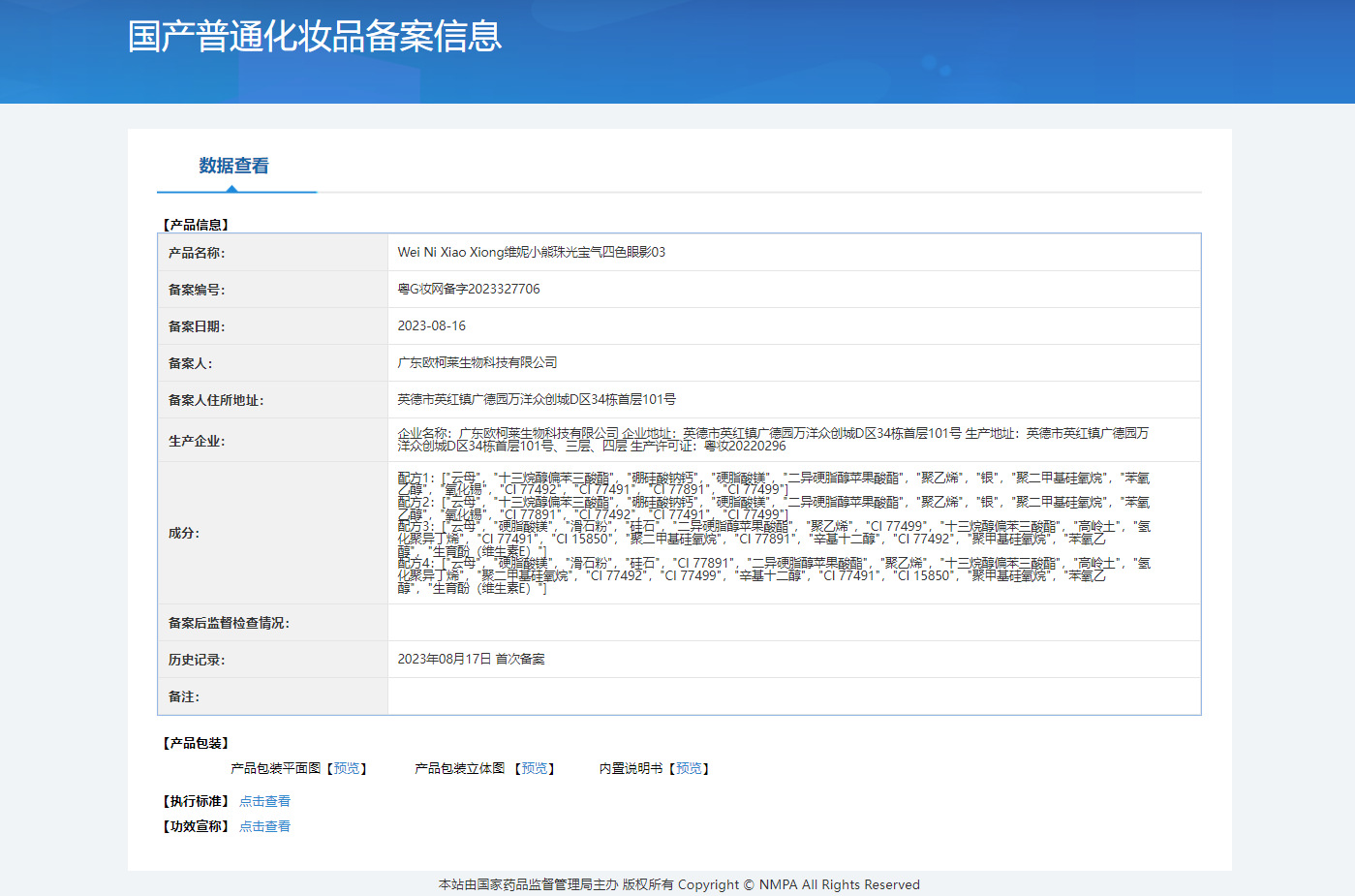The image size is (1355, 896).
Task: Preview the 内置说明书 document
Action: [x=689, y=768]
